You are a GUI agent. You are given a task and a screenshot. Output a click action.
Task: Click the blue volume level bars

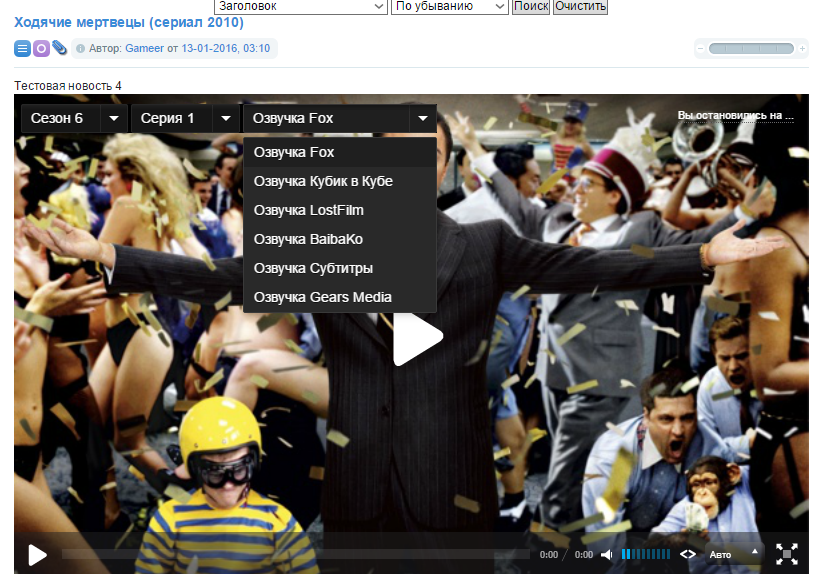[x=646, y=555]
